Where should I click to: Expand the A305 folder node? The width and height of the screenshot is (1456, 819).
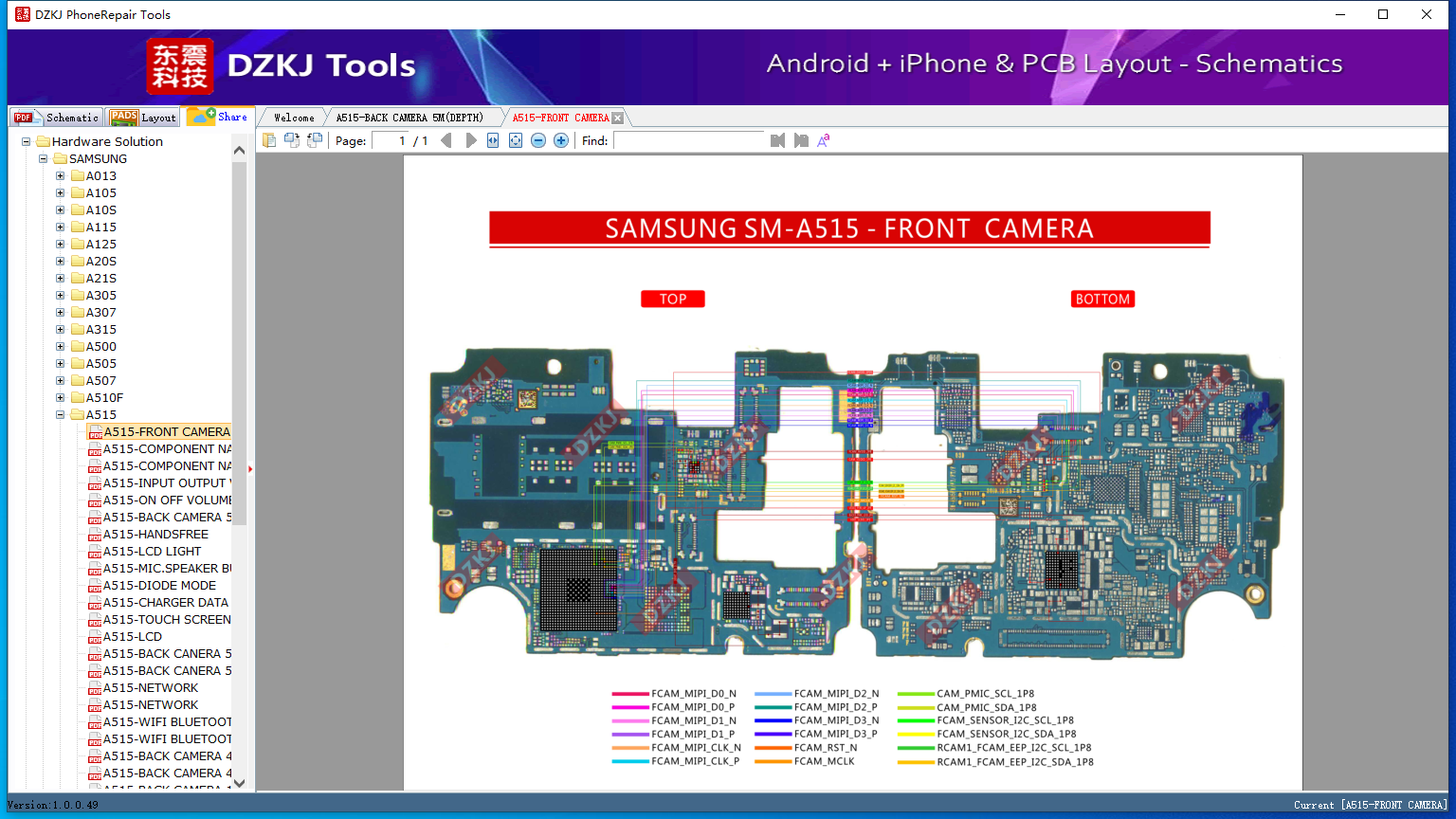(60, 295)
